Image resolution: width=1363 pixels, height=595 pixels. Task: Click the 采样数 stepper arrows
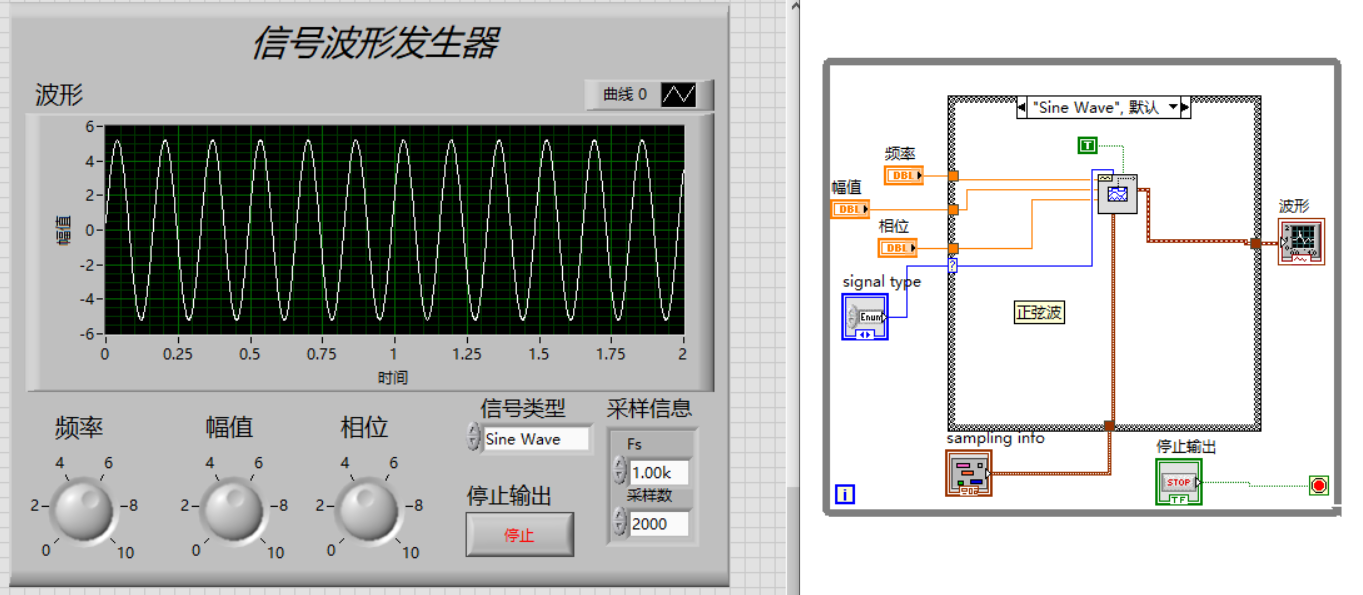tap(620, 522)
